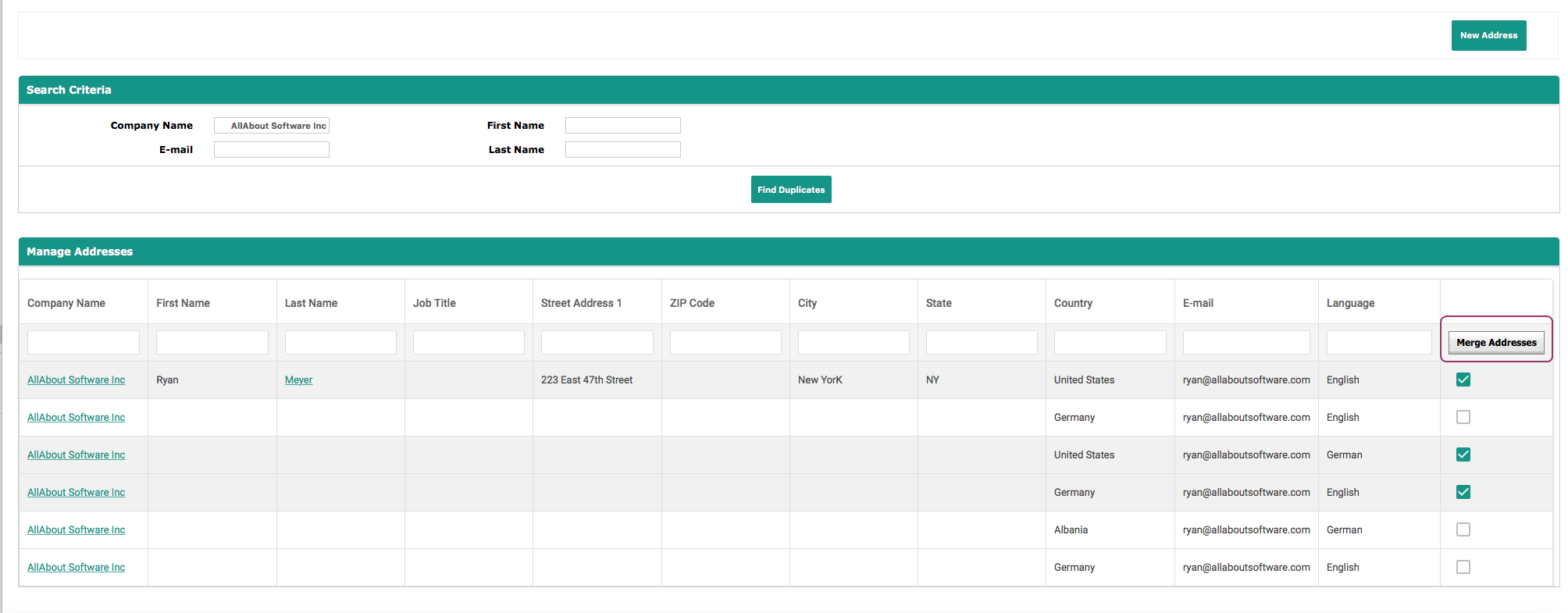1568x613 pixels.
Task: Uncheck the United States German row checkbox
Action: [x=1463, y=455]
